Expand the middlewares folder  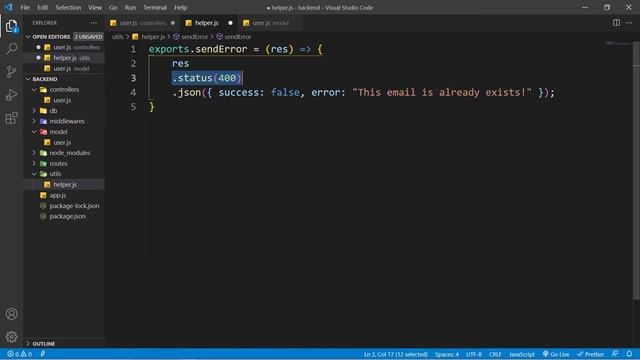point(64,121)
